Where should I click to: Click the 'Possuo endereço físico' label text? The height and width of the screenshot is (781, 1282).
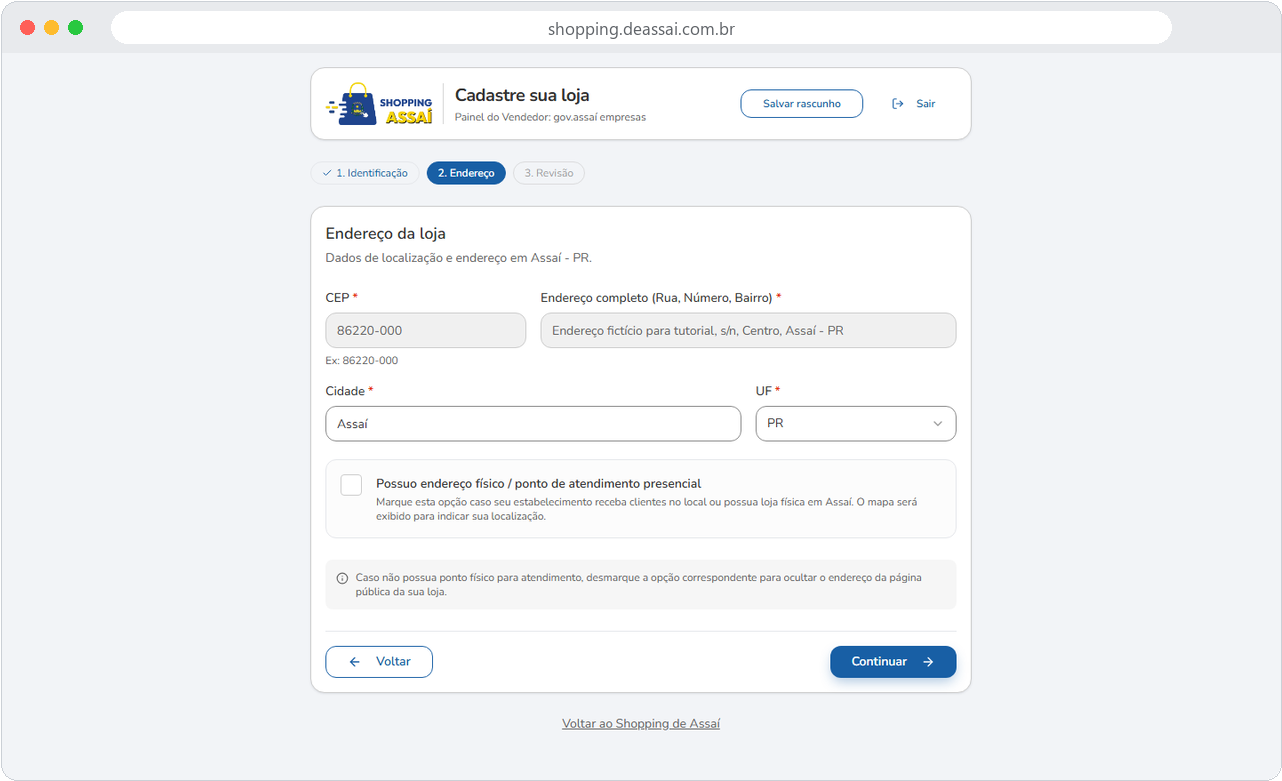(539, 483)
